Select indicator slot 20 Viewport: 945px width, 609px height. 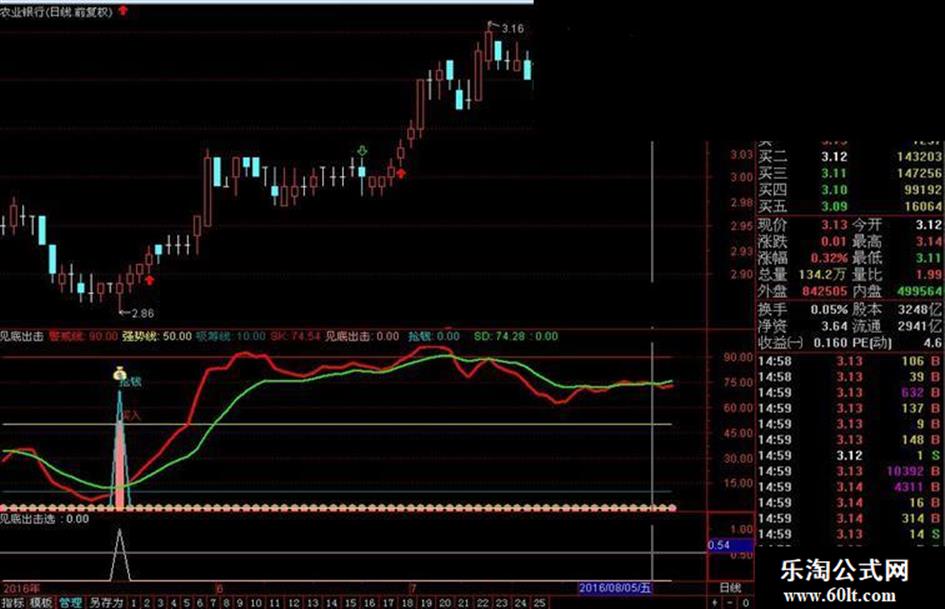445,602
